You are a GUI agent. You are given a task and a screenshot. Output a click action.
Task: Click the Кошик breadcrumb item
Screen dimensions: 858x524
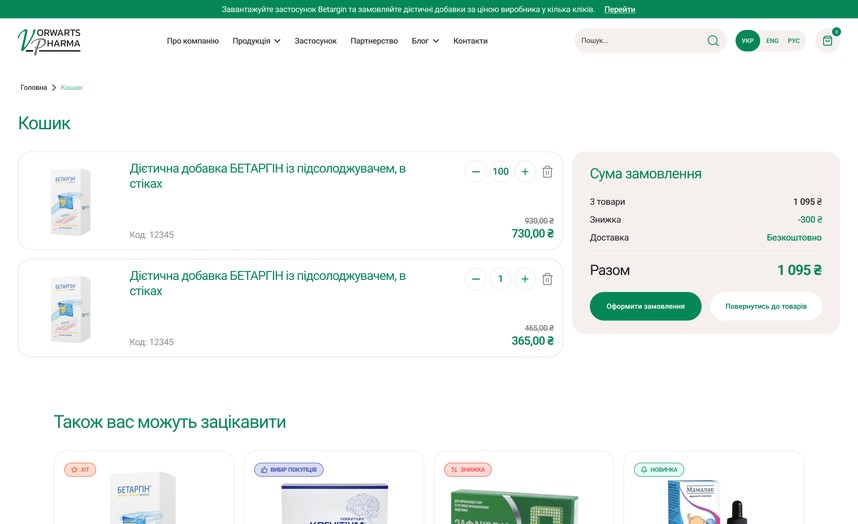point(71,88)
